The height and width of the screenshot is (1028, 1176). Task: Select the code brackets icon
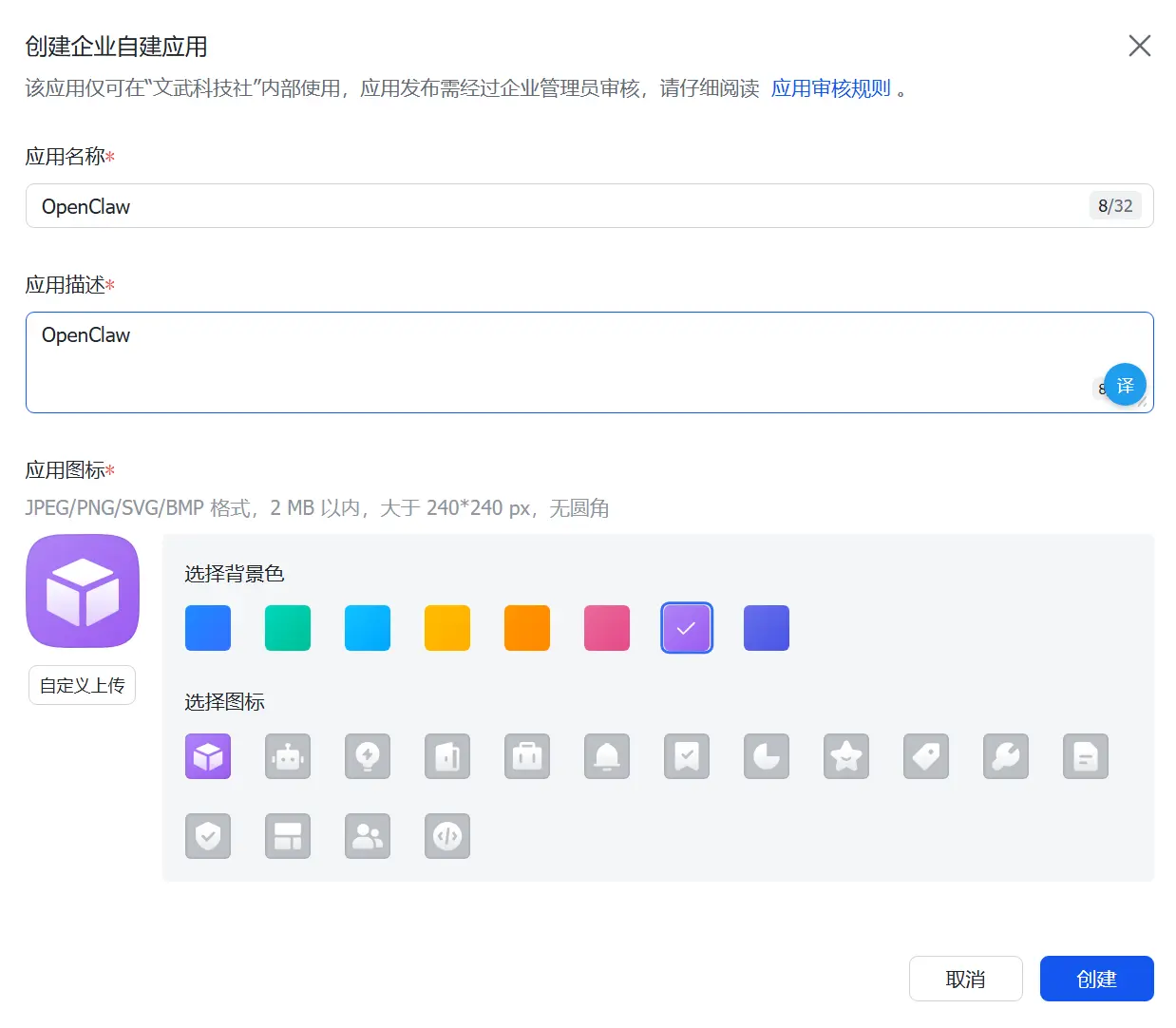pyautogui.click(x=447, y=836)
